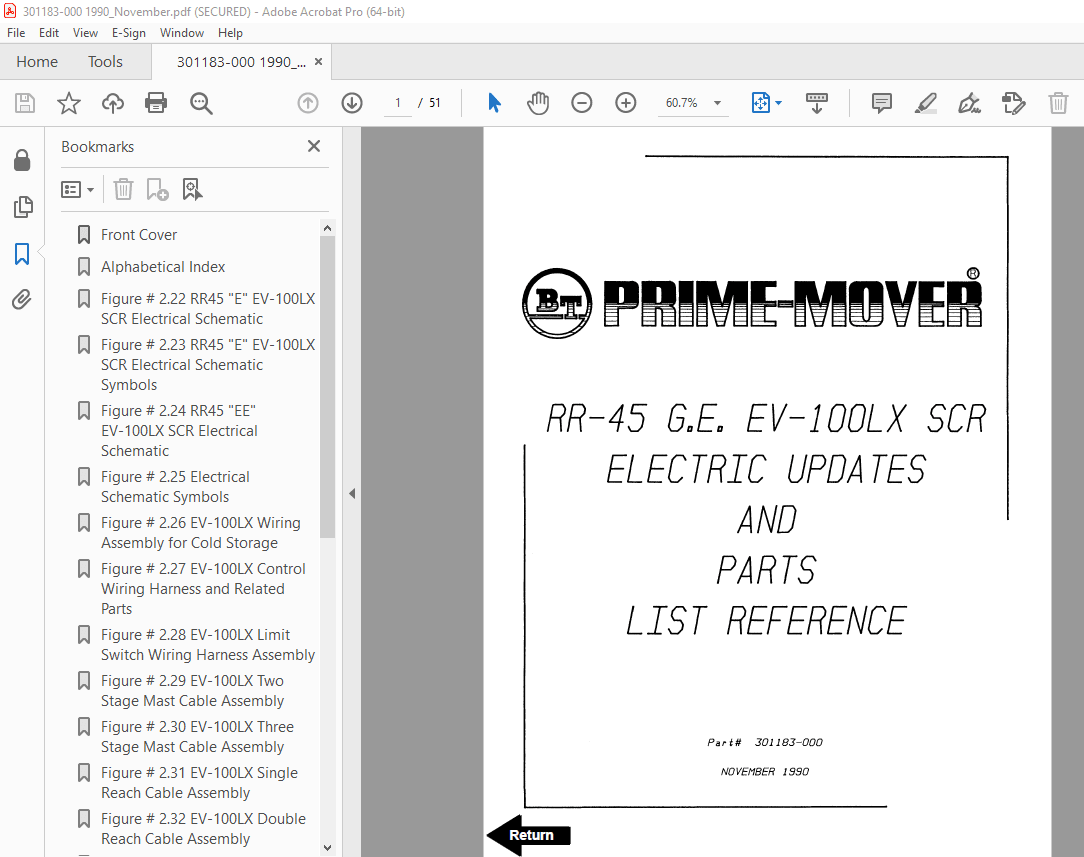Open the zoom level dropdown
The image size is (1084, 857).
tap(716, 102)
